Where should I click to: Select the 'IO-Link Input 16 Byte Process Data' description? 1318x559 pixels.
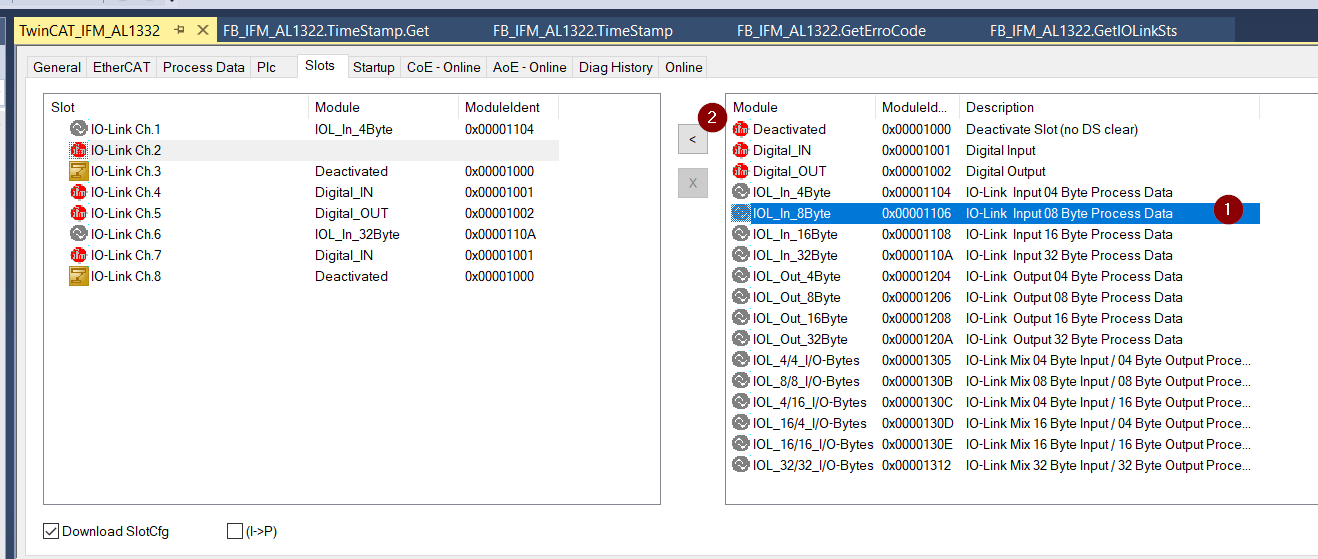[1069, 234]
